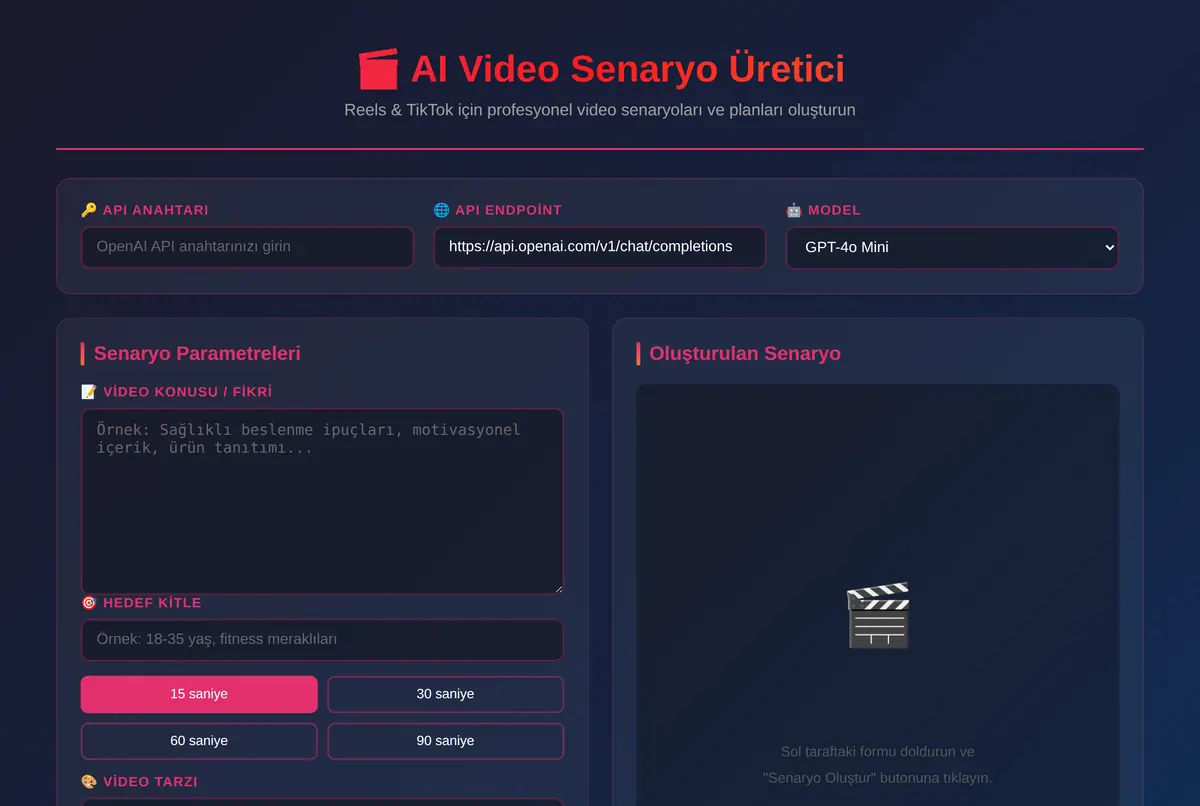Select the 30 saniye duration
The height and width of the screenshot is (806, 1200).
click(x=446, y=694)
